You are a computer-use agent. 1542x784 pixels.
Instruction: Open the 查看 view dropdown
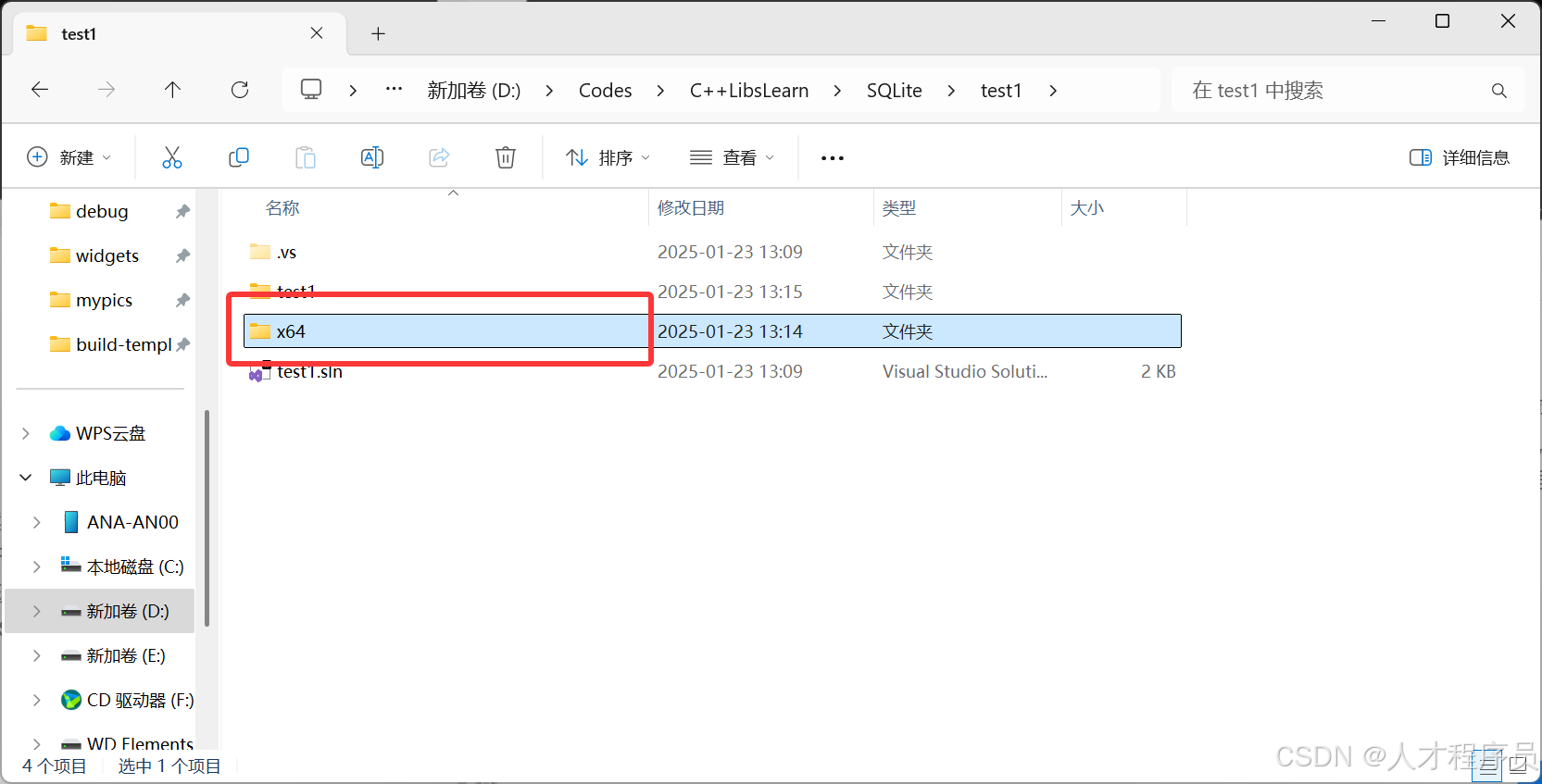pyautogui.click(x=733, y=157)
